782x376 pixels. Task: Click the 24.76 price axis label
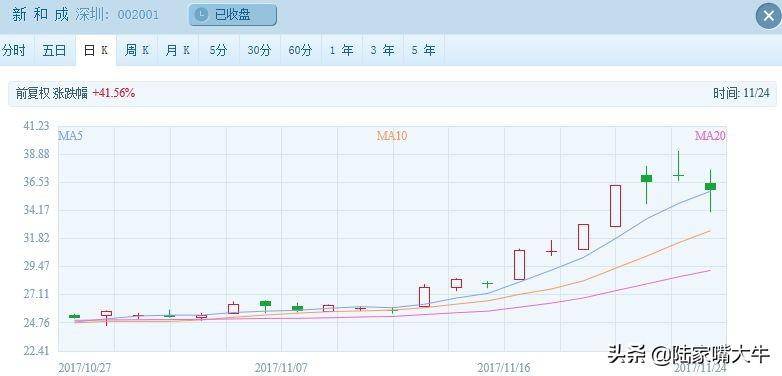pos(36,323)
